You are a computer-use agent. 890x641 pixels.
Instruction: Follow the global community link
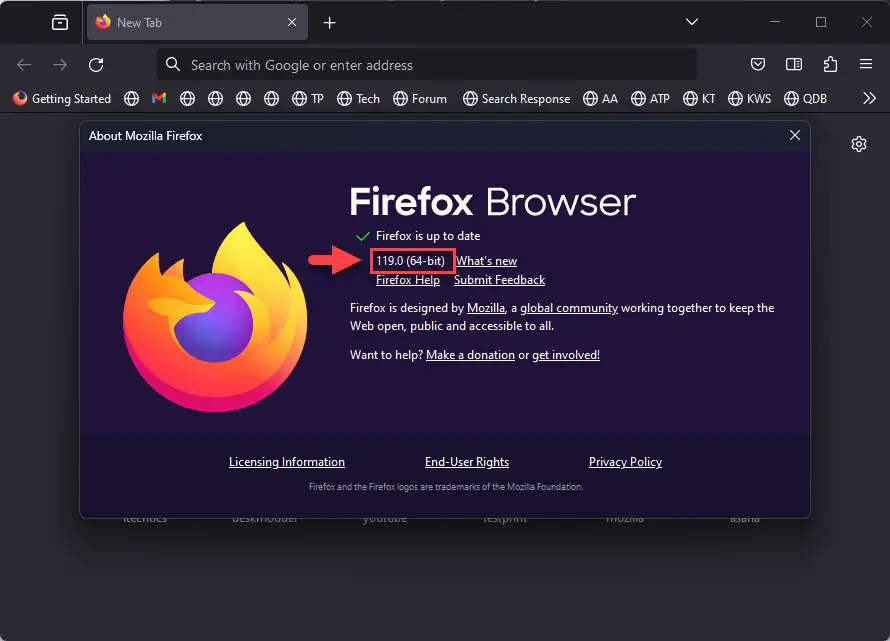[x=569, y=308]
